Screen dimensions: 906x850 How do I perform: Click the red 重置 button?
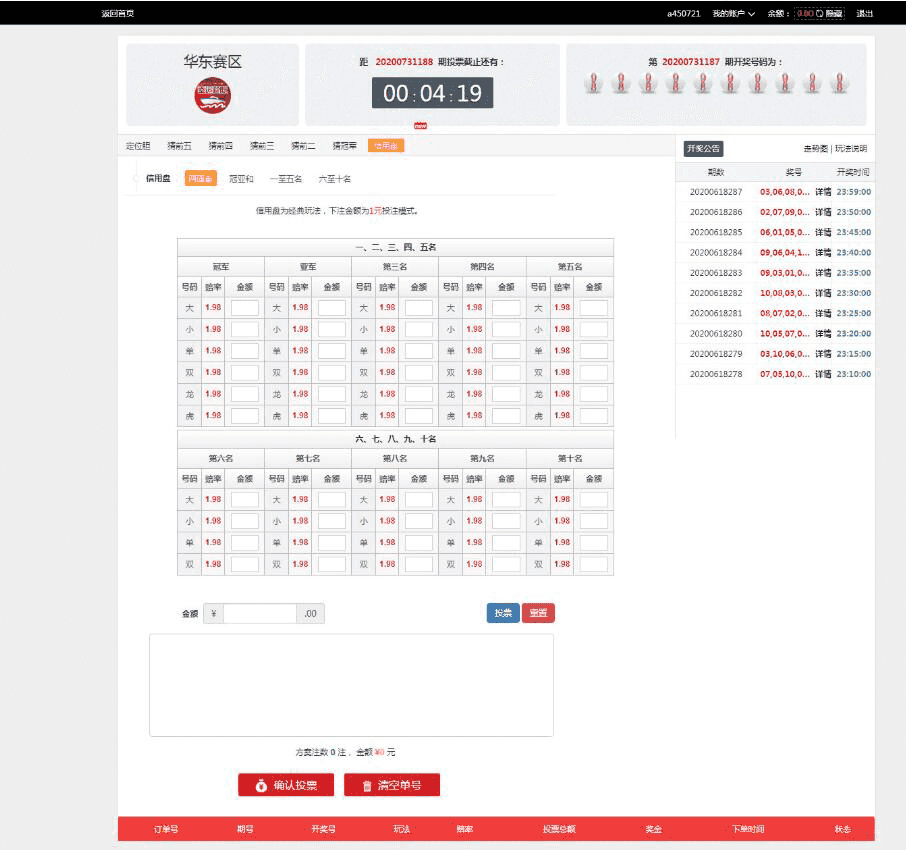pyautogui.click(x=538, y=613)
